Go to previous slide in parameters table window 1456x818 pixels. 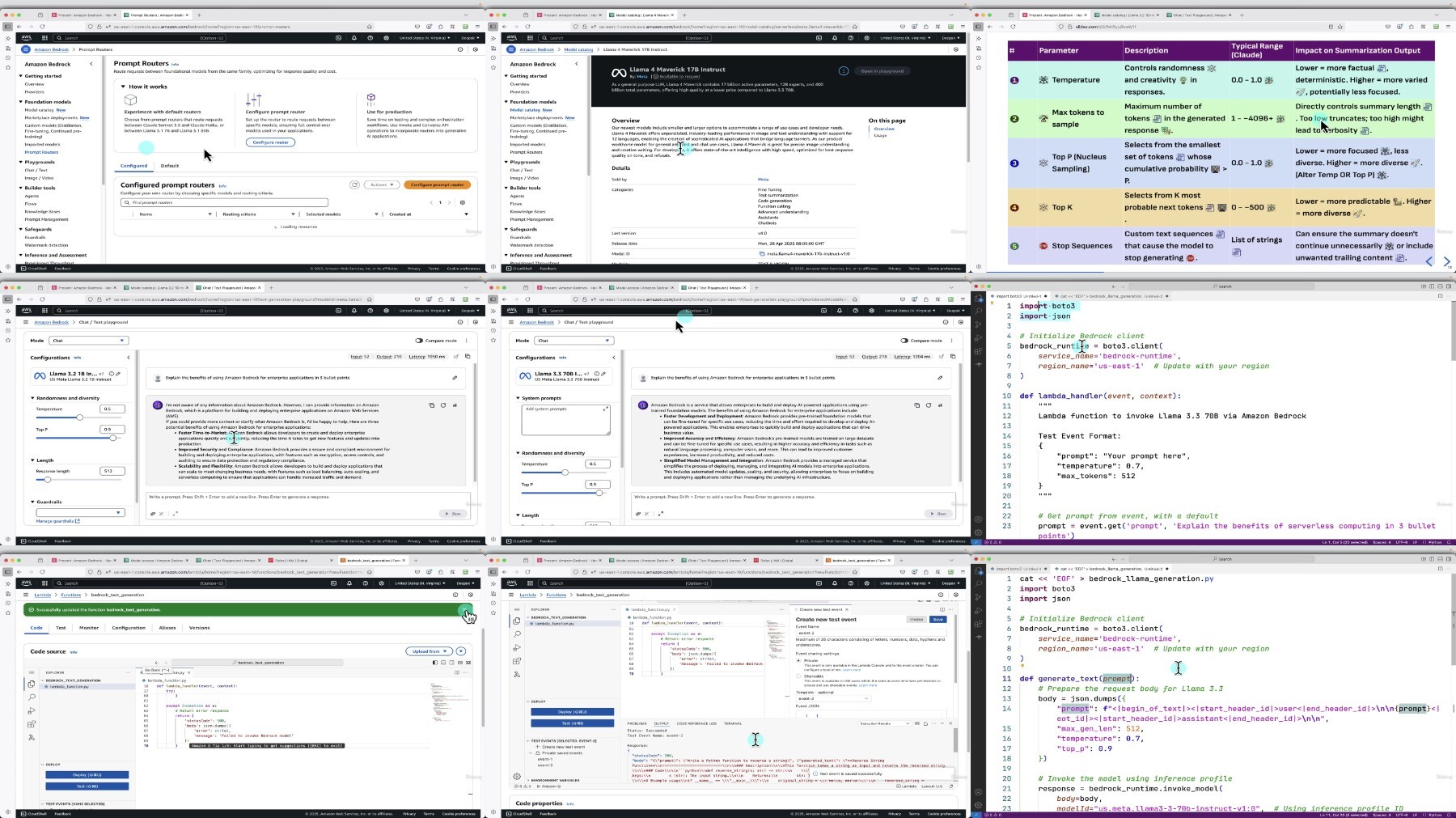click(1429, 261)
